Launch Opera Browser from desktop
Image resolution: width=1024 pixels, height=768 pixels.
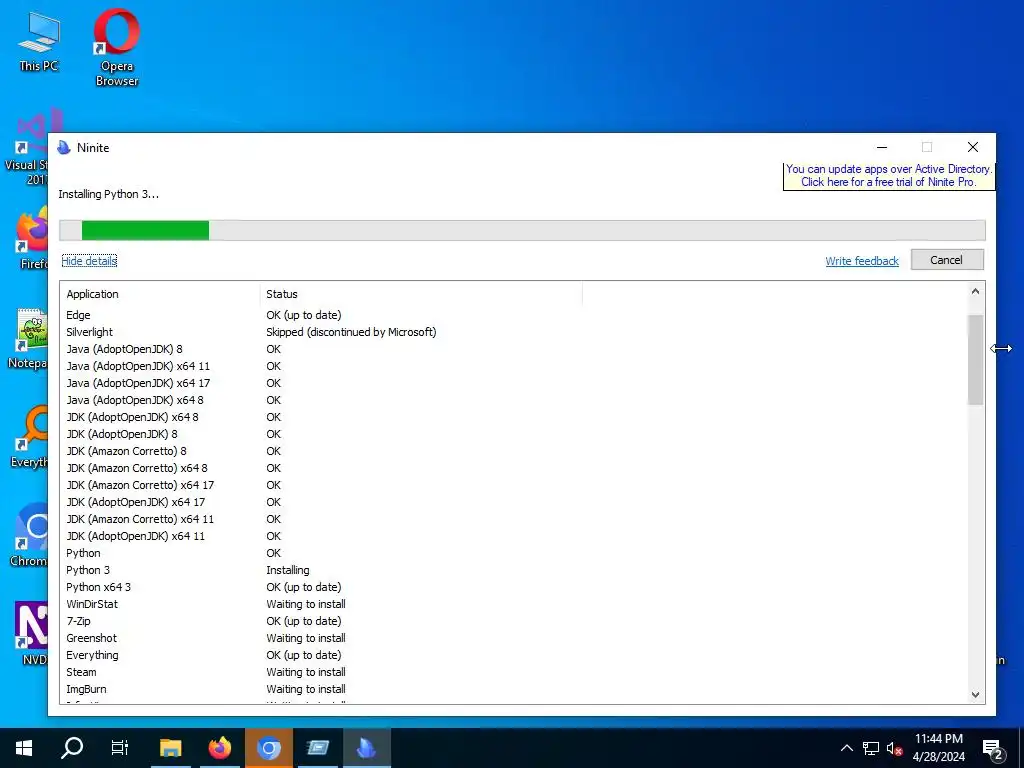[x=117, y=48]
